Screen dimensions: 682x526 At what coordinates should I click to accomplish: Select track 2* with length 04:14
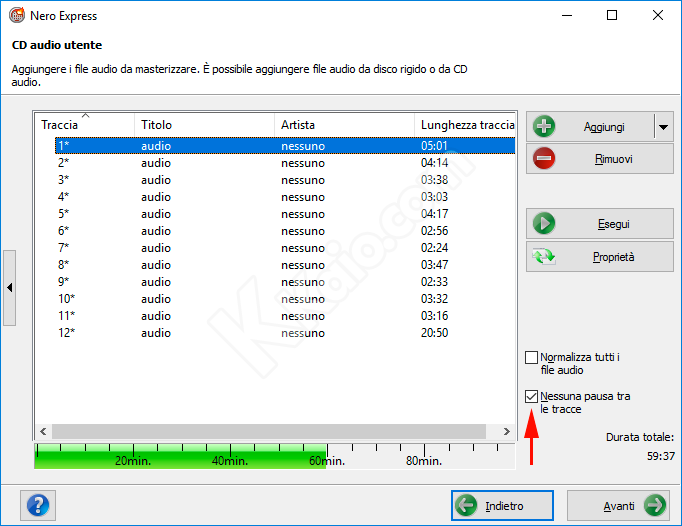tap(285, 163)
